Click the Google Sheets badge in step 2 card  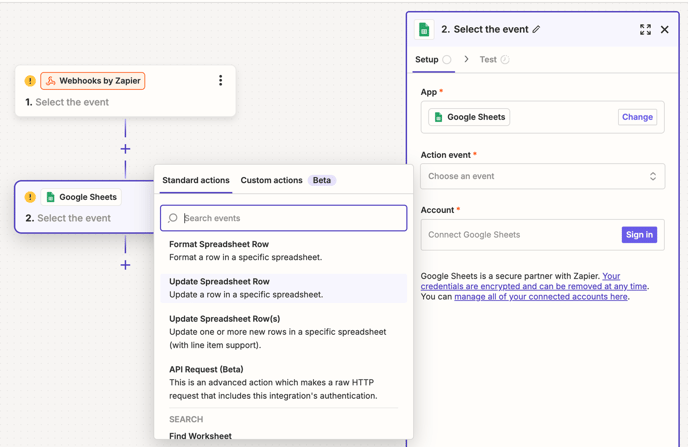(81, 197)
